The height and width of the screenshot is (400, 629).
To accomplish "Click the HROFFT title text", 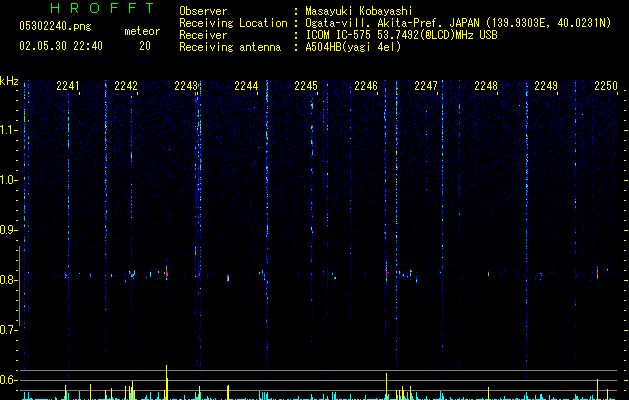I will point(103,8).
